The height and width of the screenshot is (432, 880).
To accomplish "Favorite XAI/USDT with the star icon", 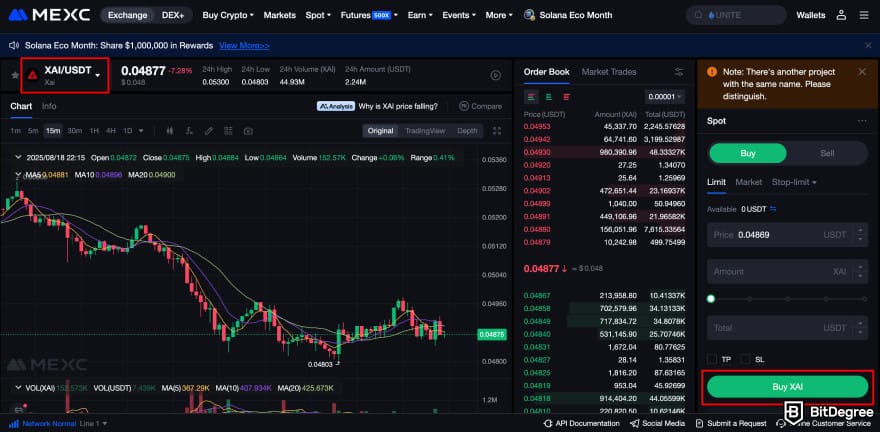I will 15,75.
